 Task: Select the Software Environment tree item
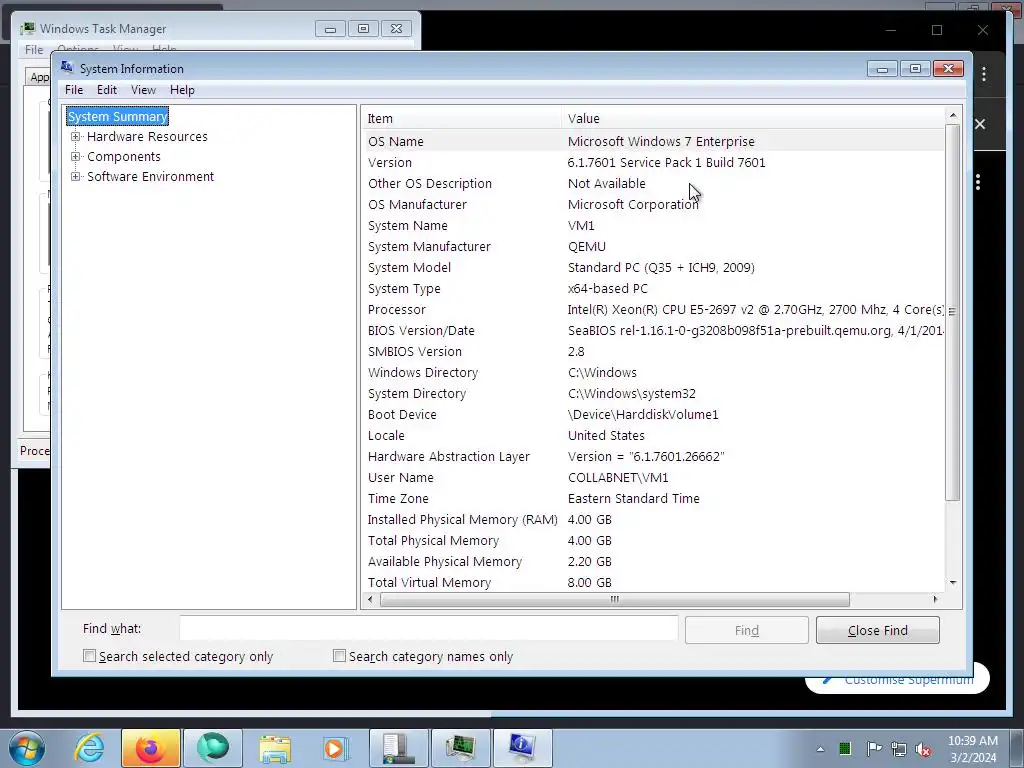(x=150, y=176)
